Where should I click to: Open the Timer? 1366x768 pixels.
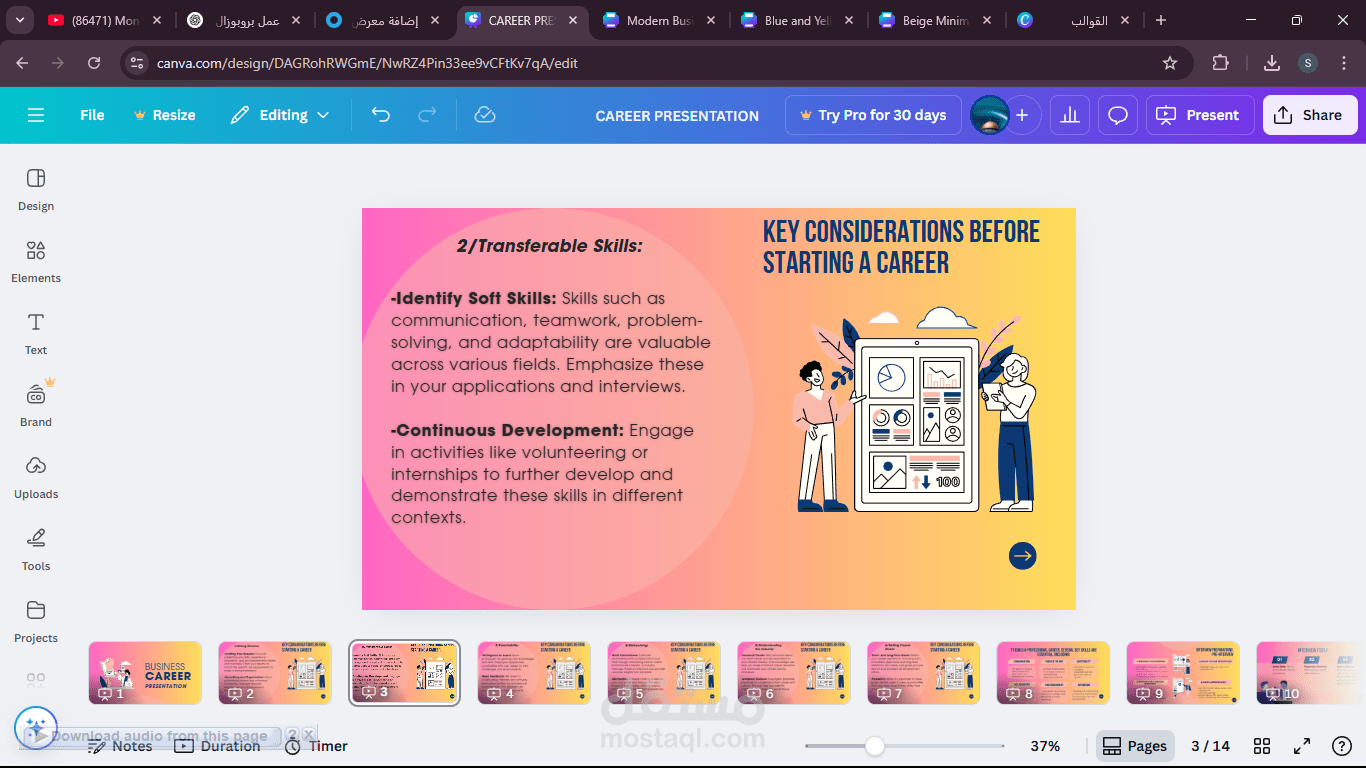tap(316, 746)
